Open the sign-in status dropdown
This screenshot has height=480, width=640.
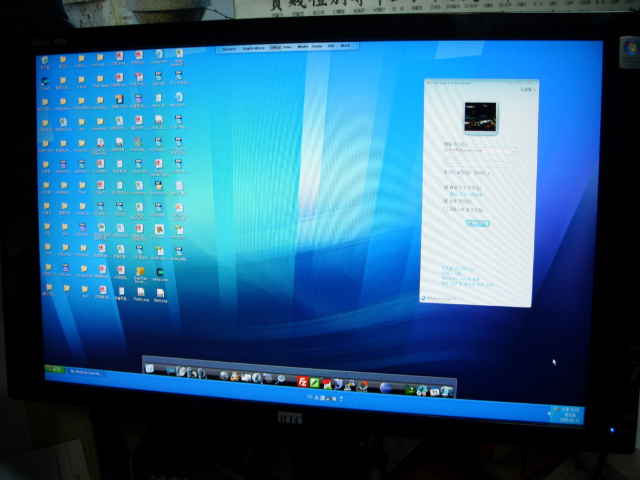[x=482, y=173]
